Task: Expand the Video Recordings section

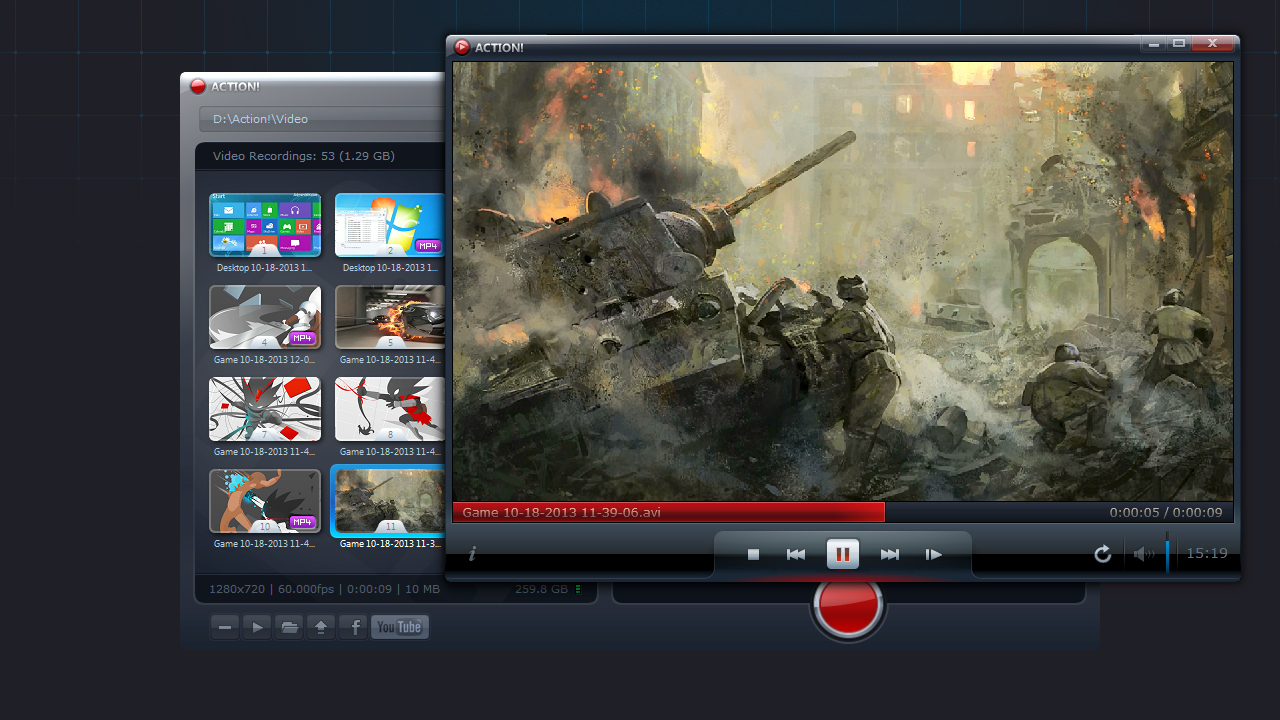Action: click(x=302, y=156)
